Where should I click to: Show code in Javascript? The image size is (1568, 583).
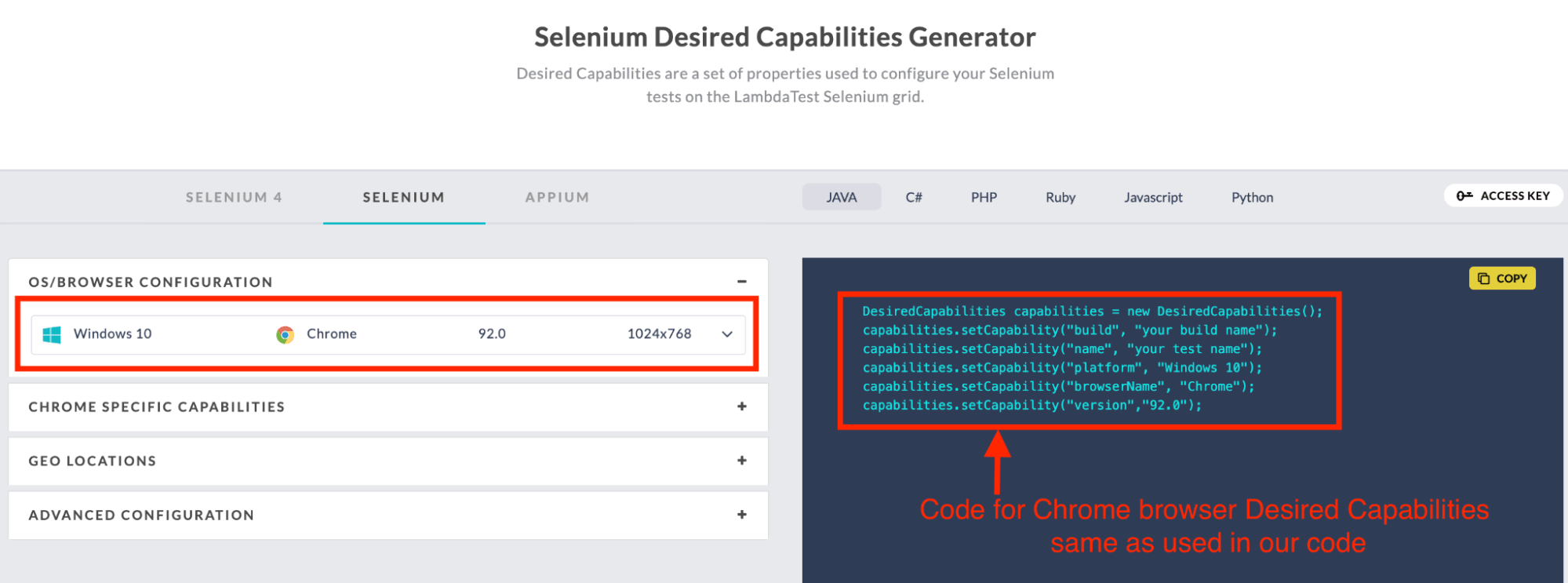[x=1153, y=197]
